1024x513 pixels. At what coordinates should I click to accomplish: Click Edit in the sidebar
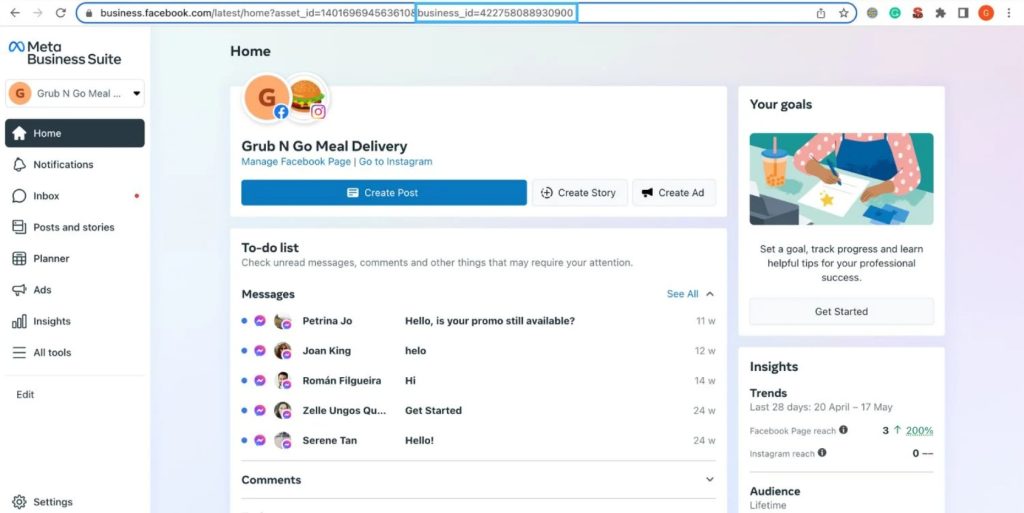(25, 394)
